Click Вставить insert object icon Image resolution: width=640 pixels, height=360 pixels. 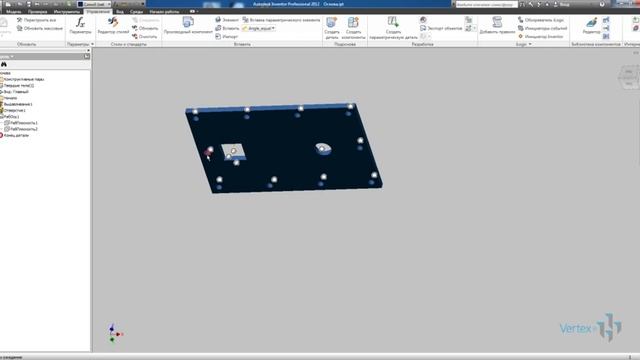(x=218, y=28)
